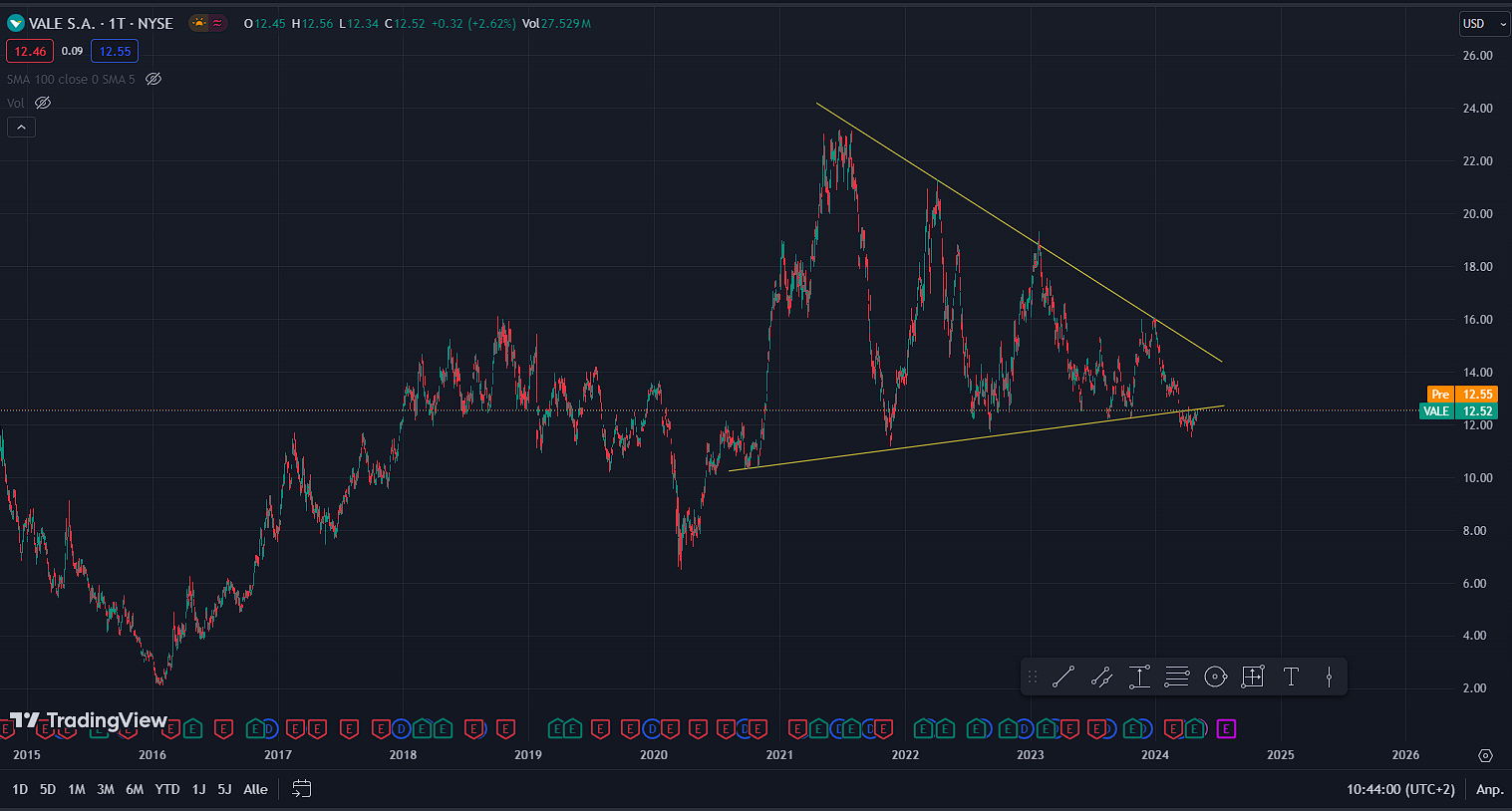1512x811 pixels.
Task: Click the purple upcoming earnings marker
Action: (1226, 729)
